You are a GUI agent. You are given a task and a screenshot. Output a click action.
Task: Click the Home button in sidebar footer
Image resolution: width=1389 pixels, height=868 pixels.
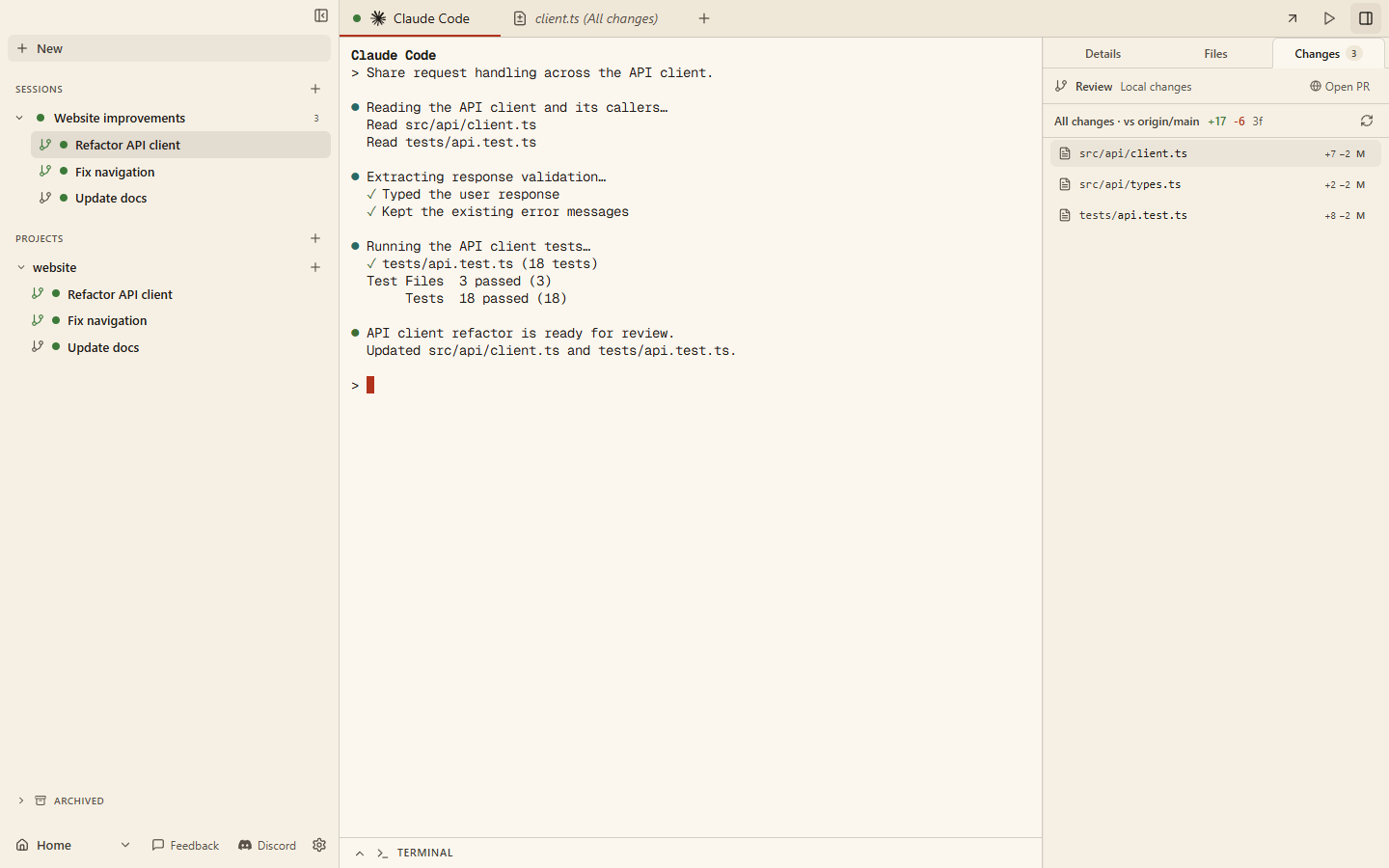[44, 845]
